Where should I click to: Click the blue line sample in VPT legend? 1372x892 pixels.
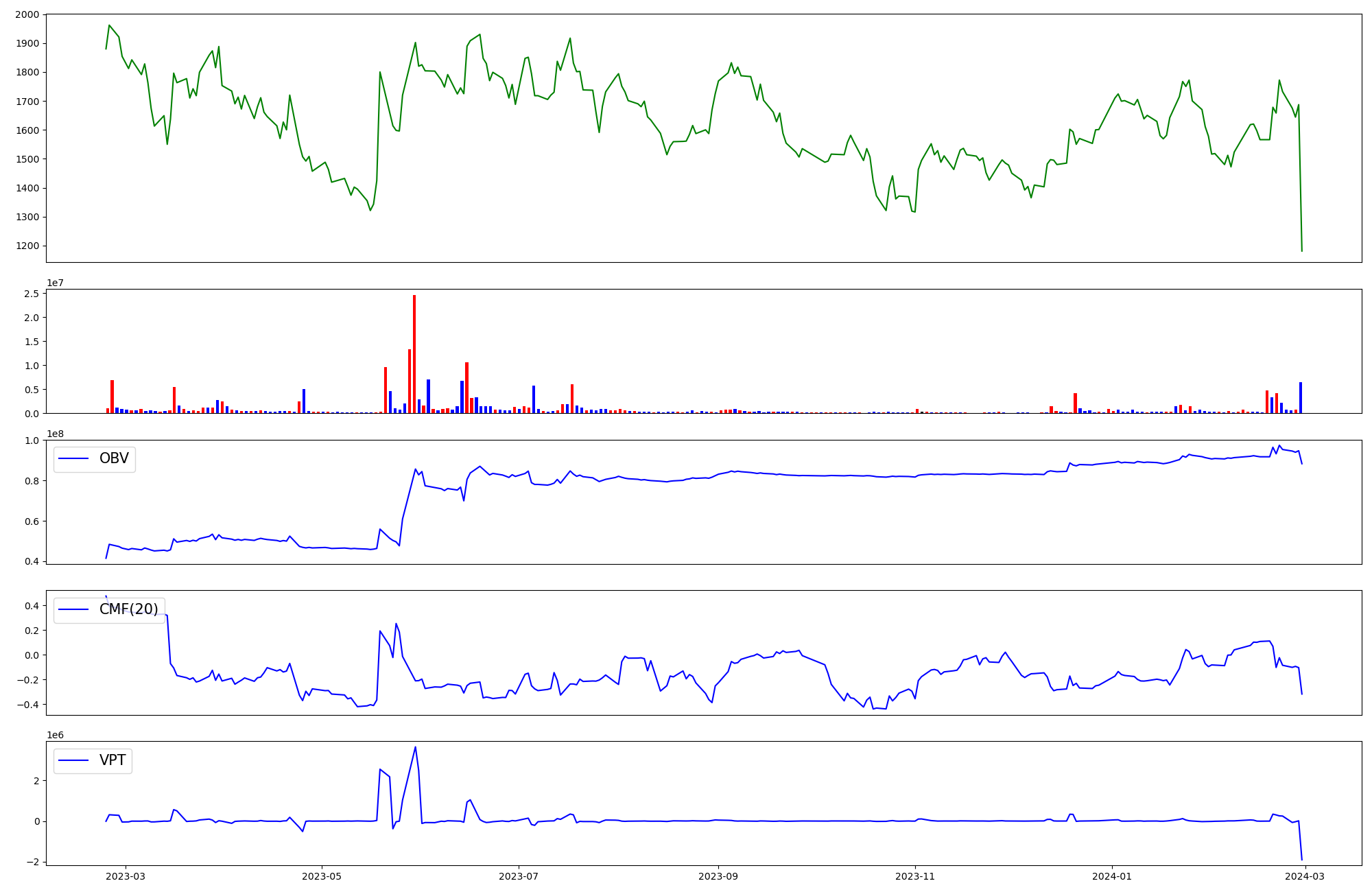pyautogui.click(x=74, y=760)
